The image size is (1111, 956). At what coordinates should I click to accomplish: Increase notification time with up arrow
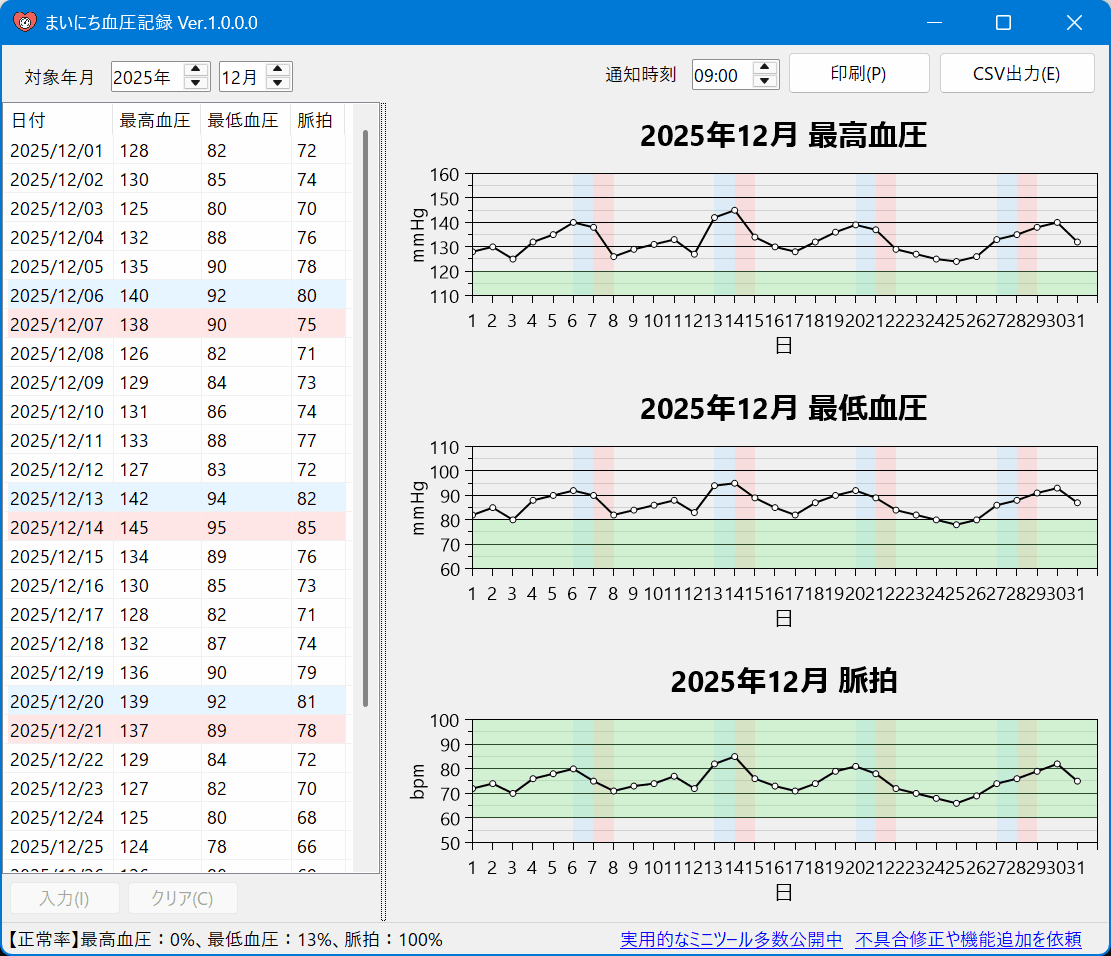[x=765, y=68]
